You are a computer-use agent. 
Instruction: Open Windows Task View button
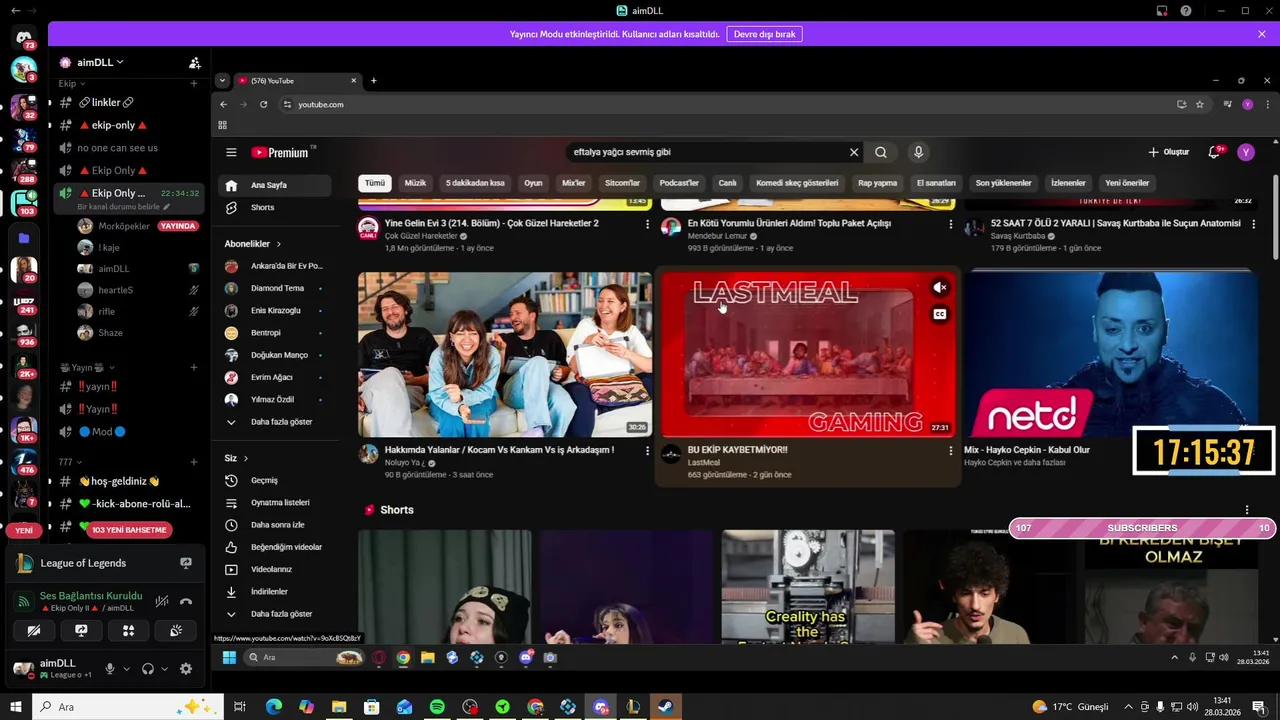coord(240,707)
